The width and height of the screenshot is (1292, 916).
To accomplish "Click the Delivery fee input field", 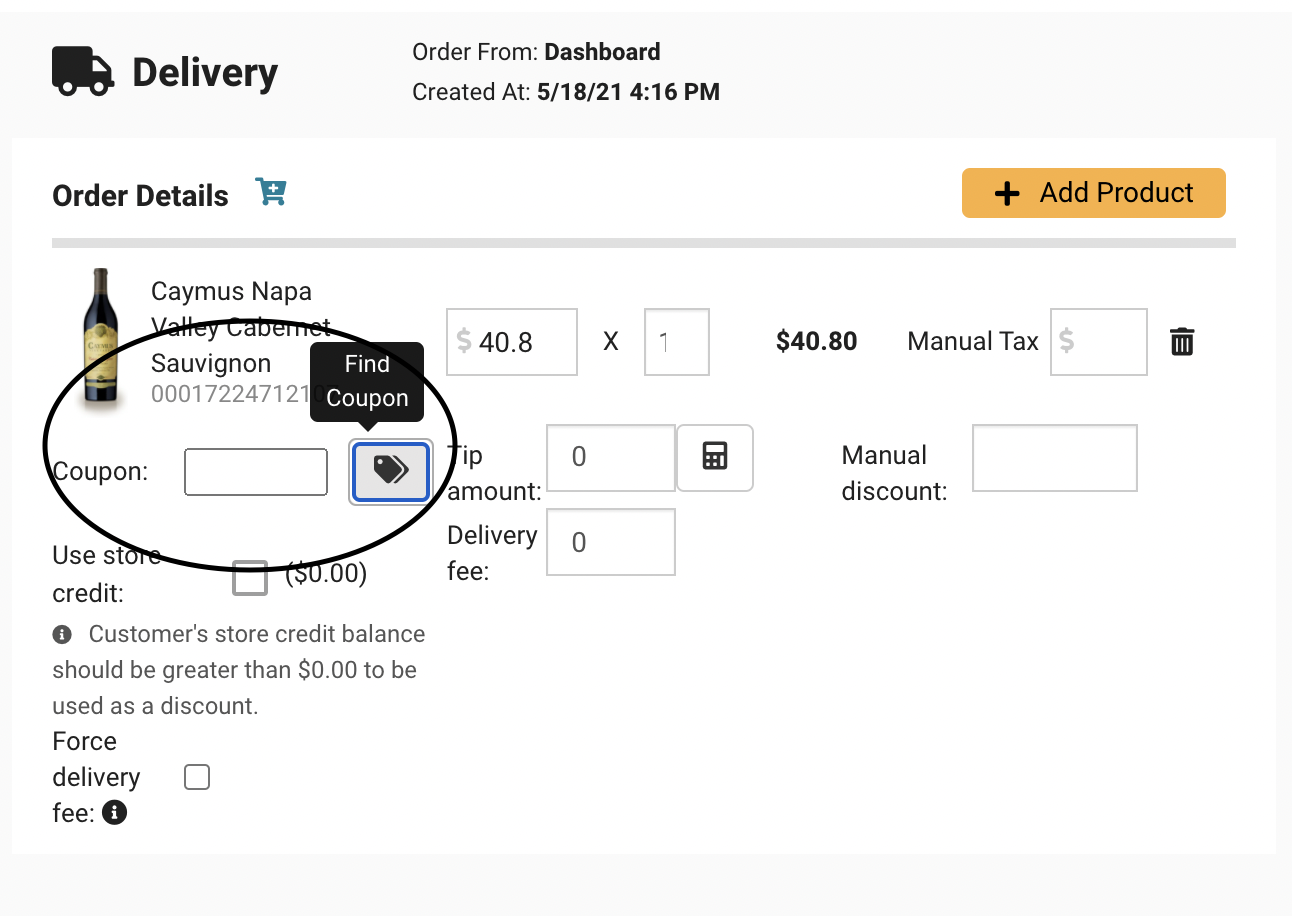I will 611,542.
